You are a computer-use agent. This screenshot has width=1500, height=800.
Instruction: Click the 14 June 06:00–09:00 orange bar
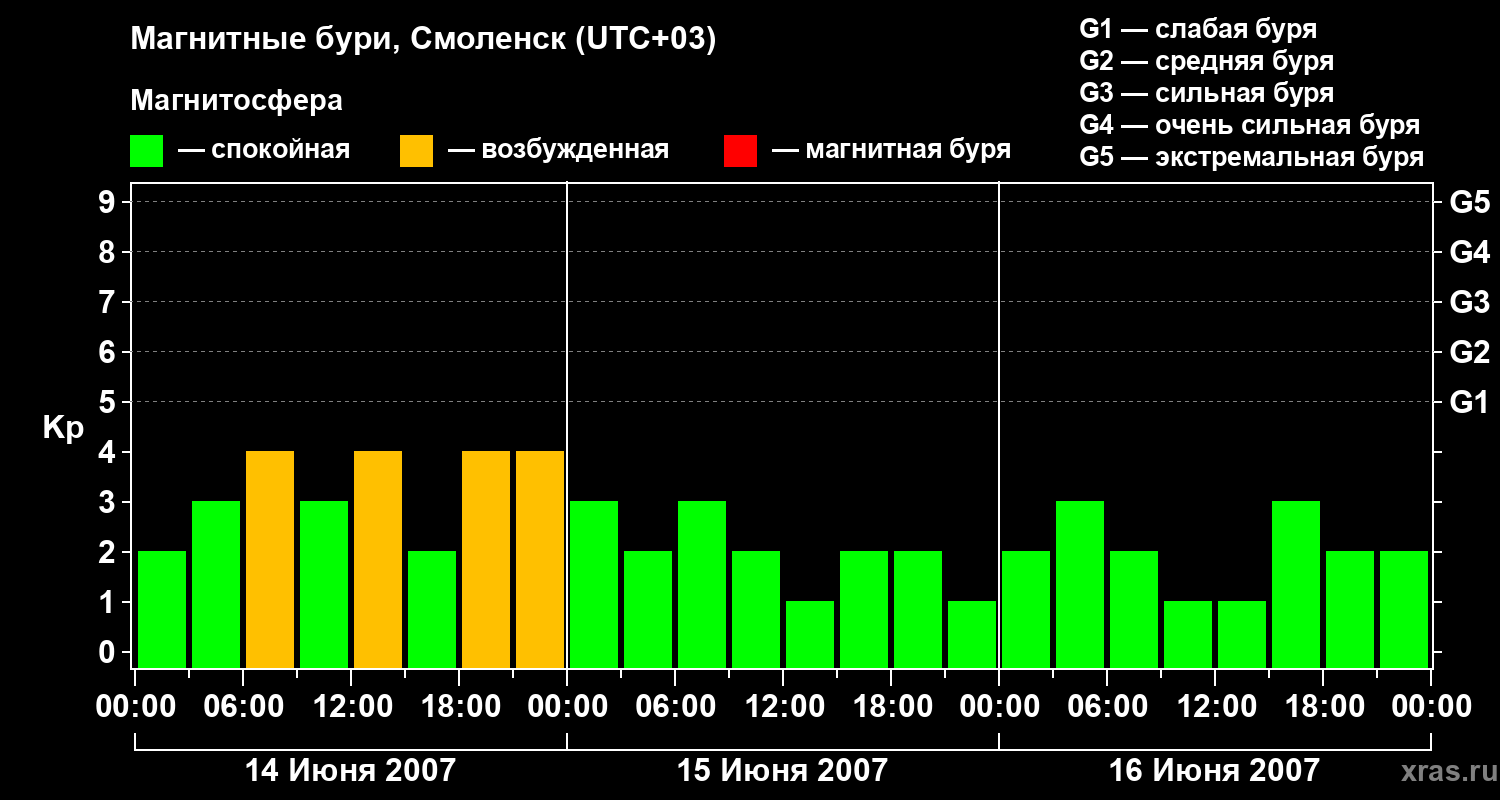point(270,559)
